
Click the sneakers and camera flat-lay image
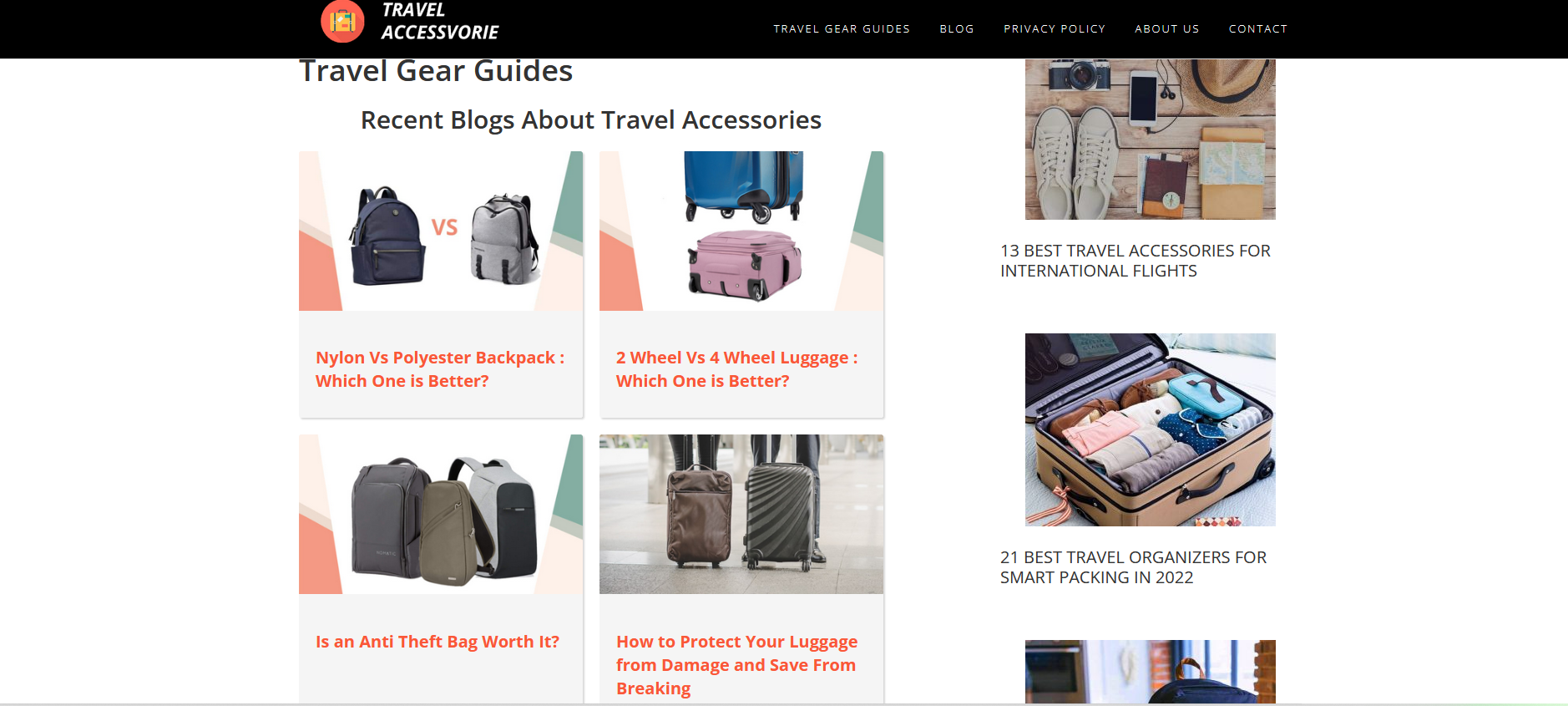click(1151, 139)
